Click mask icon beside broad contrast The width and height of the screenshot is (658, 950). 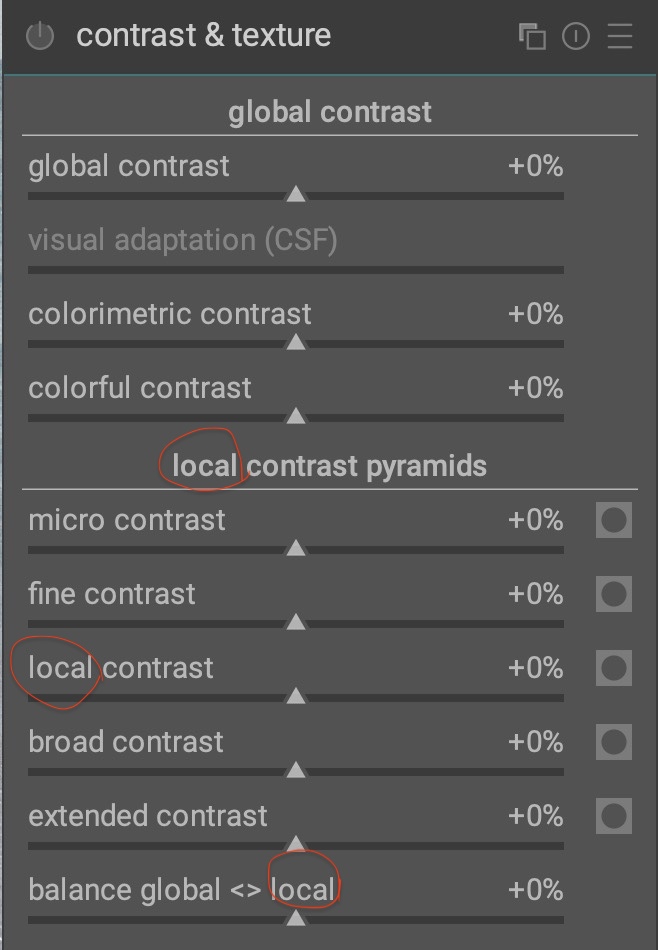coord(613,742)
